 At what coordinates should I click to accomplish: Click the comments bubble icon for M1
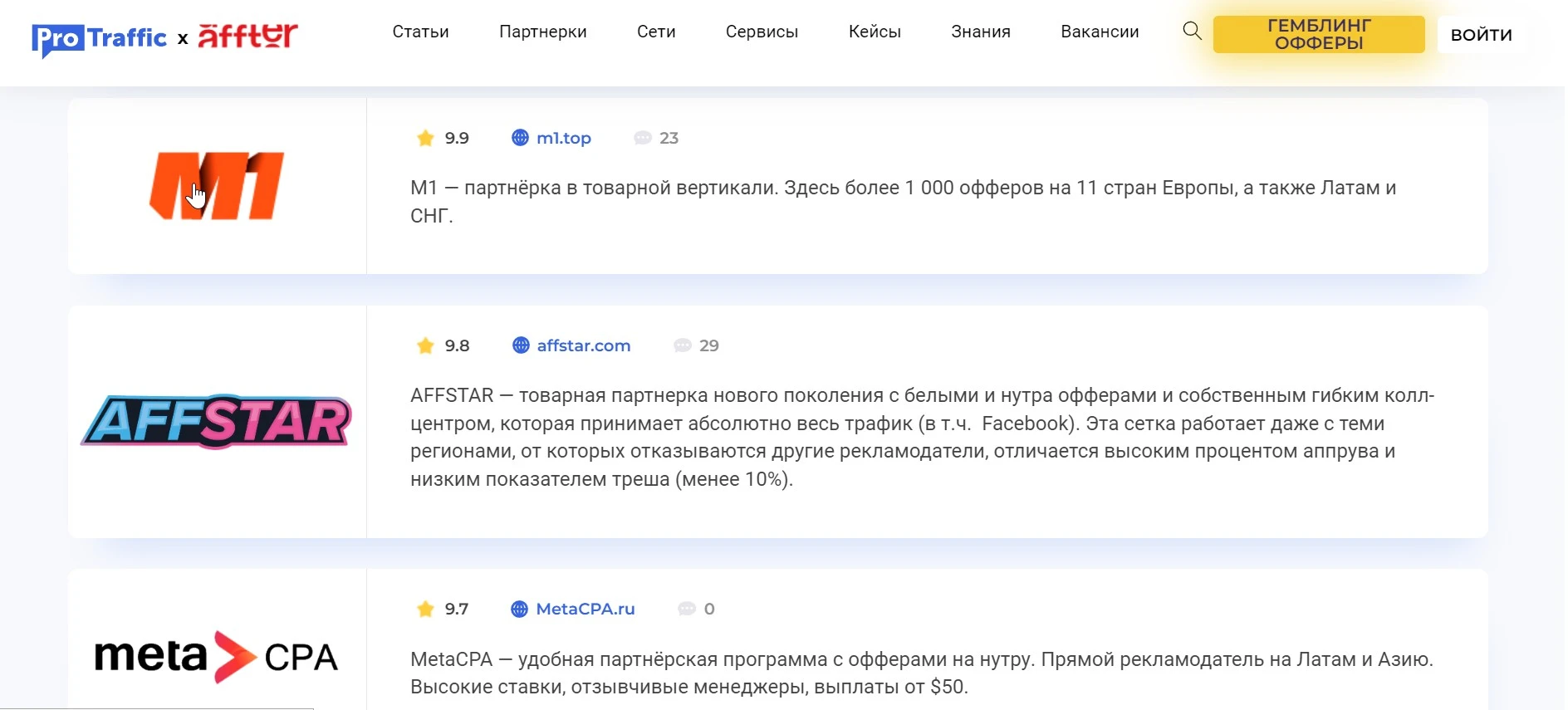[x=643, y=138]
